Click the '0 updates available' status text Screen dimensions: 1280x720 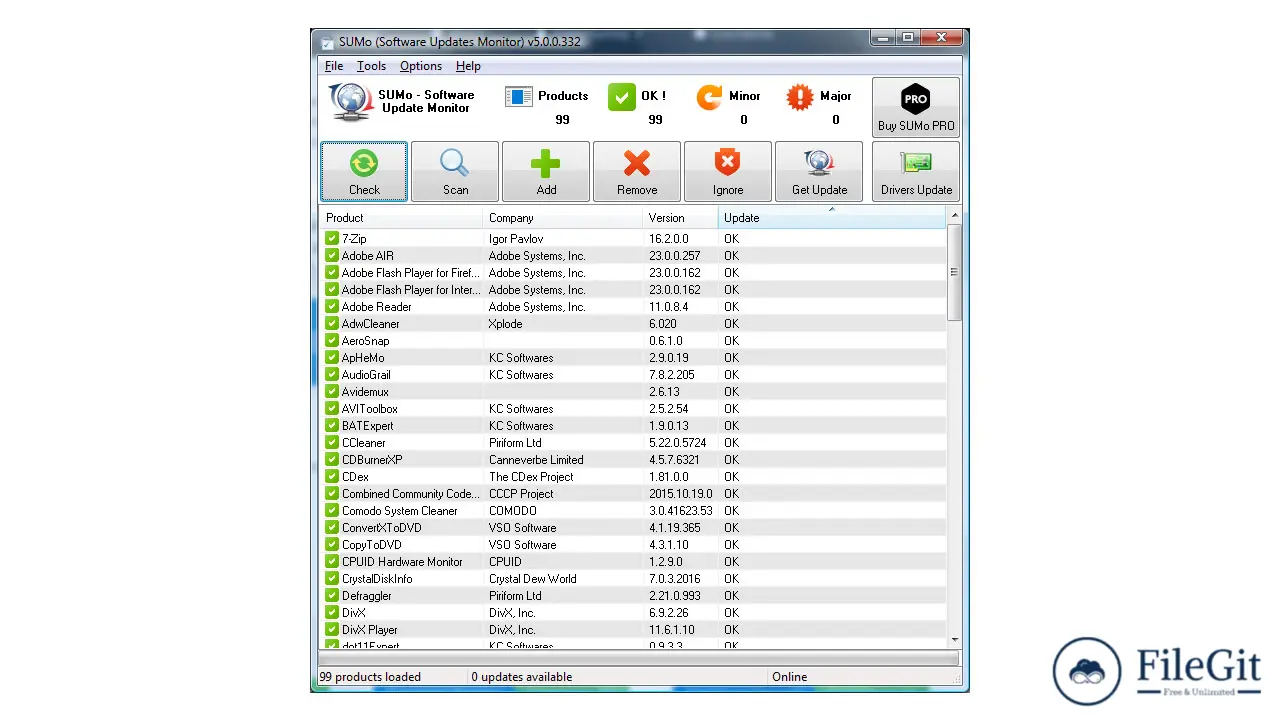(522, 677)
